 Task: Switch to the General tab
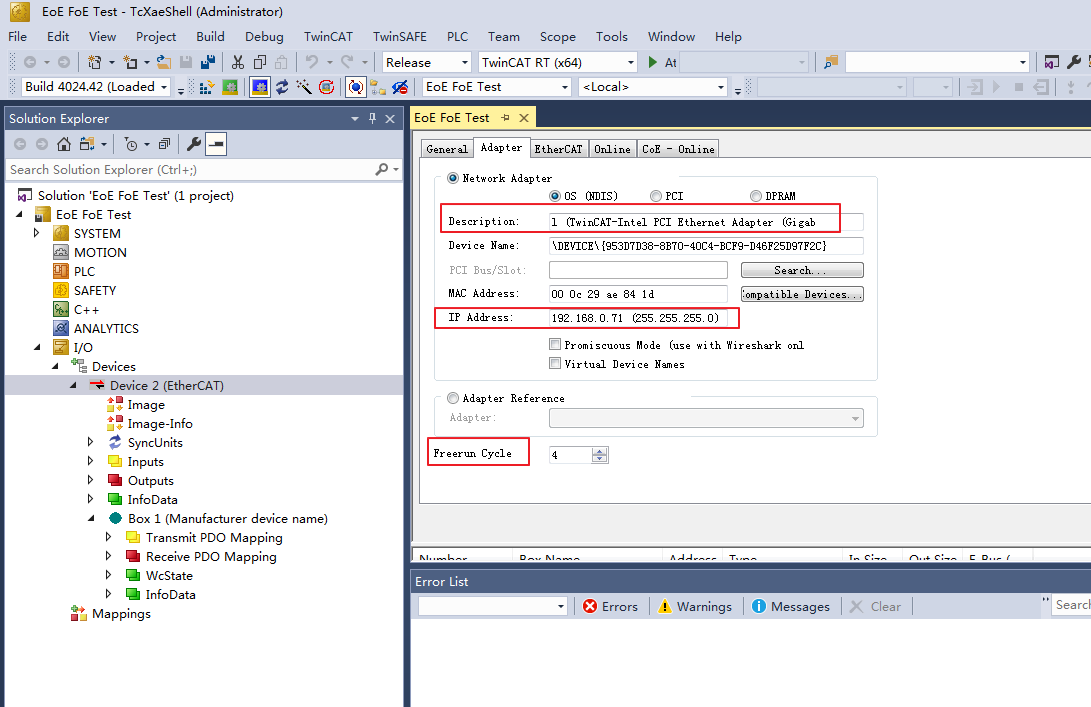coord(447,149)
